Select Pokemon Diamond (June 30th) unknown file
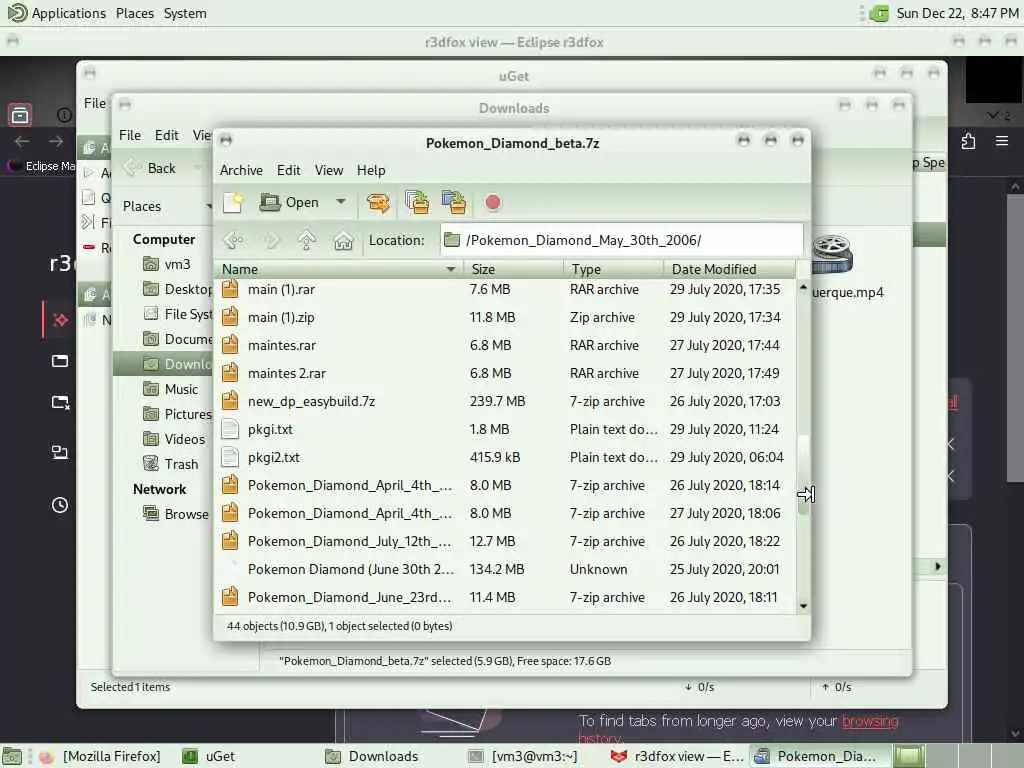Screen dimensions: 1024x768 [506, 569]
